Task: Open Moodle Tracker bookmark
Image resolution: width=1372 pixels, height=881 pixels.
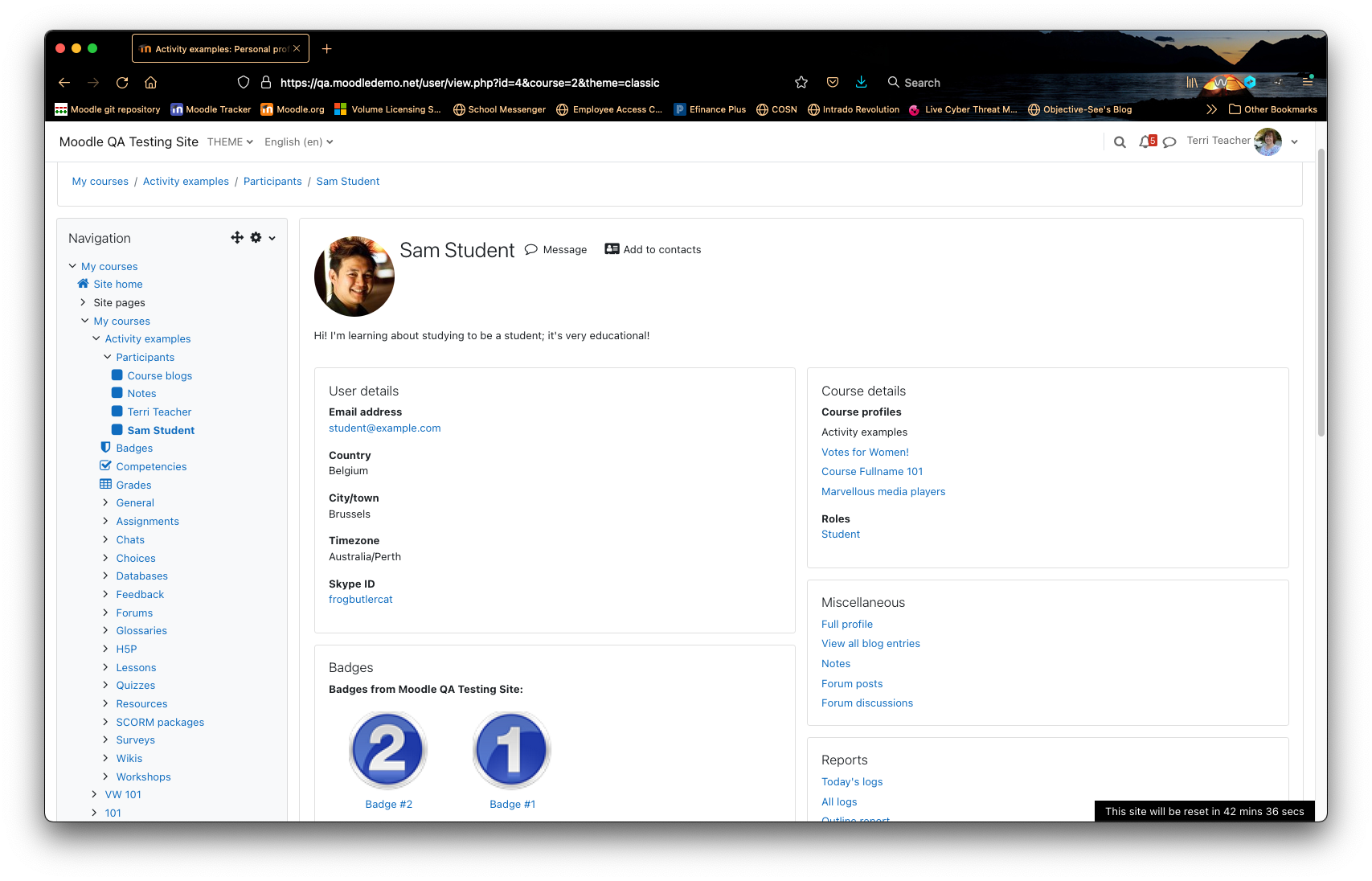Action: click(211, 109)
